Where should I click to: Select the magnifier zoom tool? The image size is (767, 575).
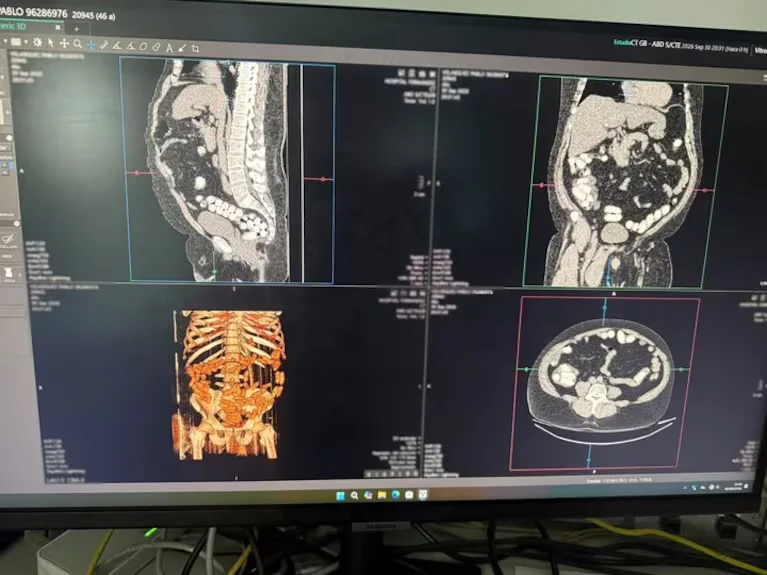click(x=77, y=44)
